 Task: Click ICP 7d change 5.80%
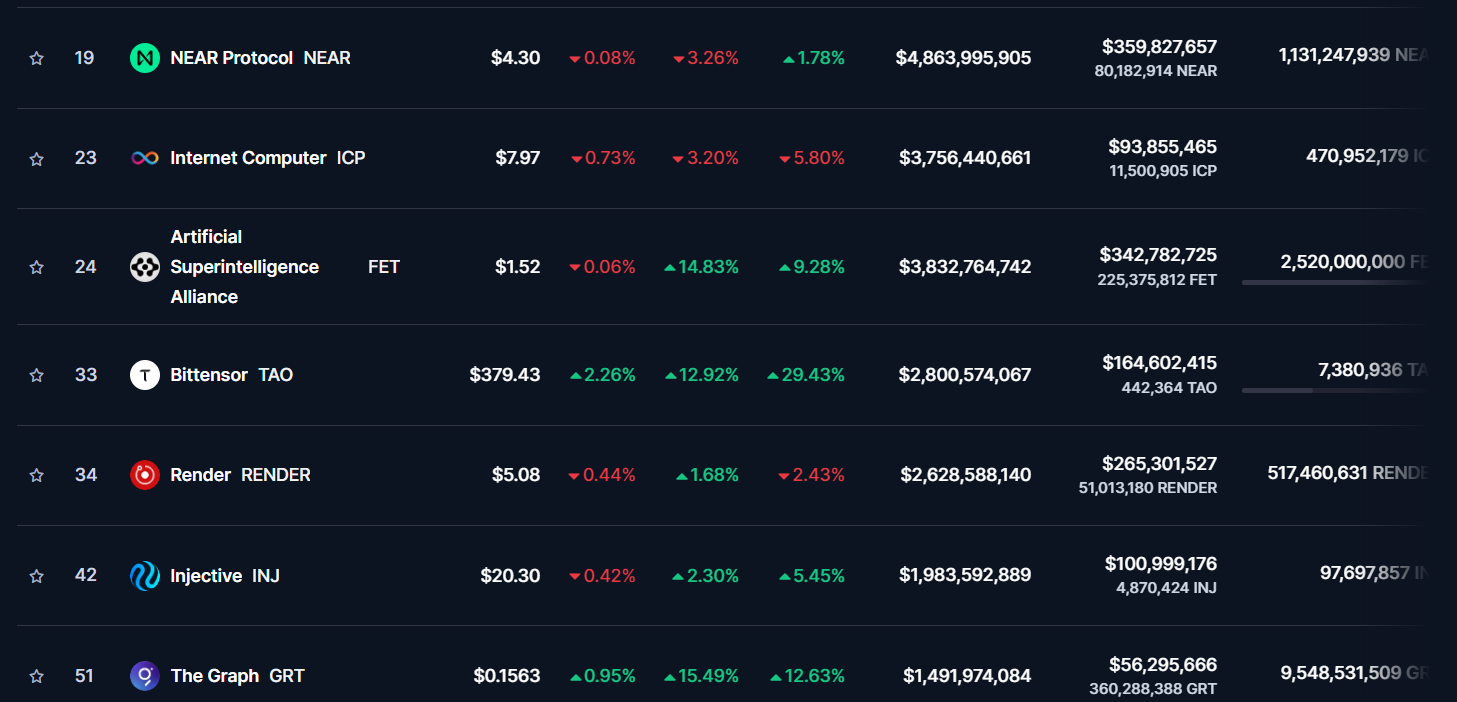pyautogui.click(x=811, y=158)
